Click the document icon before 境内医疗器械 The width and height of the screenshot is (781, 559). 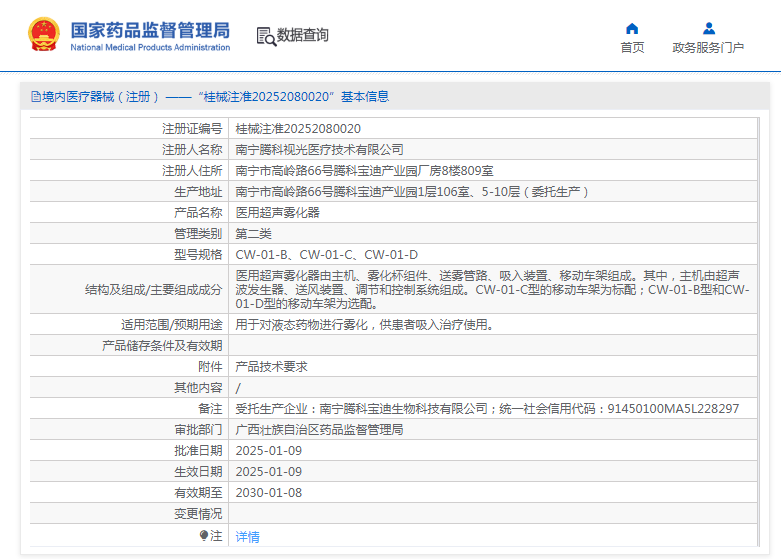click(35, 97)
